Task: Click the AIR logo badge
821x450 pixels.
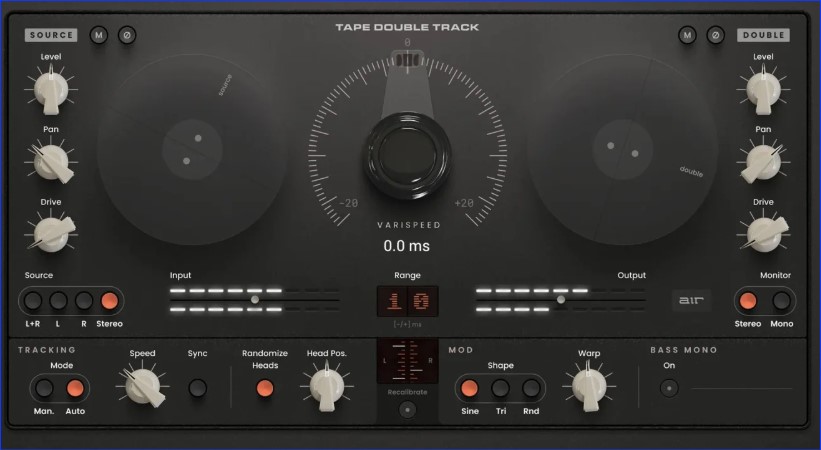Action: tap(692, 300)
